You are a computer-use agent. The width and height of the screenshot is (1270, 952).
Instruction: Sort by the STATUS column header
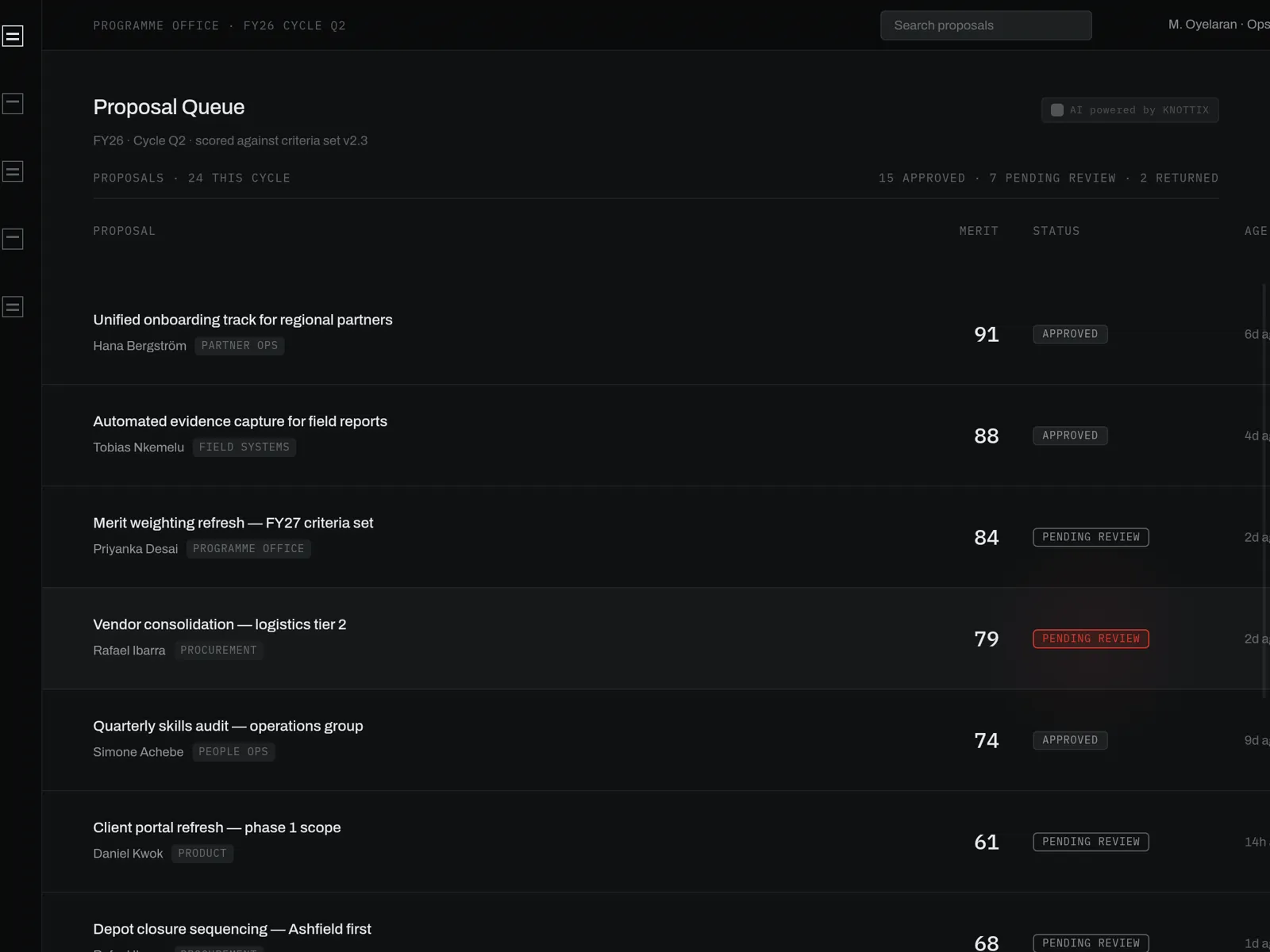click(1056, 231)
